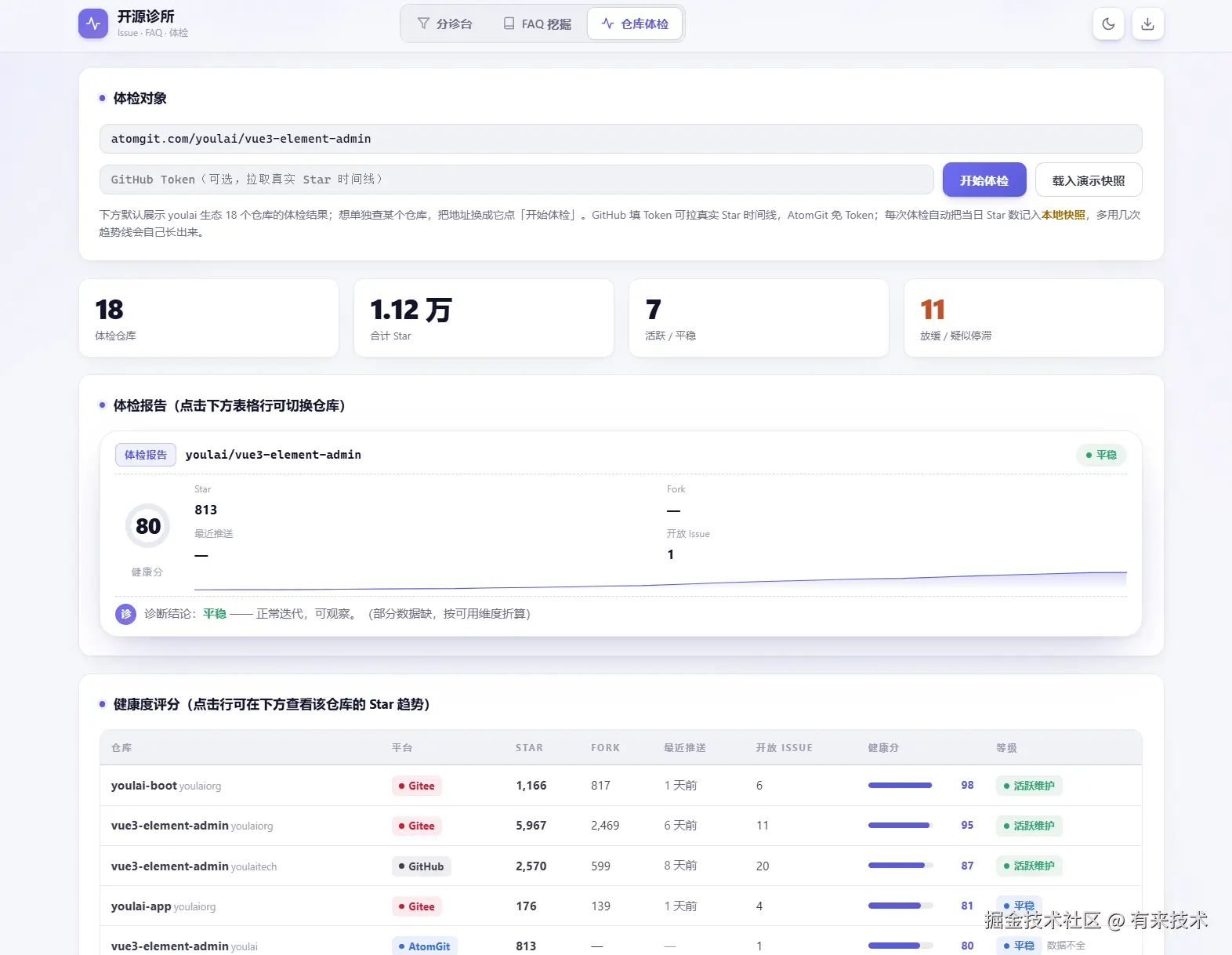Click the 8 天前 last push cell
Viewport: 1232px width, 955px height.
pyautogui.click(x=680, y=866)
